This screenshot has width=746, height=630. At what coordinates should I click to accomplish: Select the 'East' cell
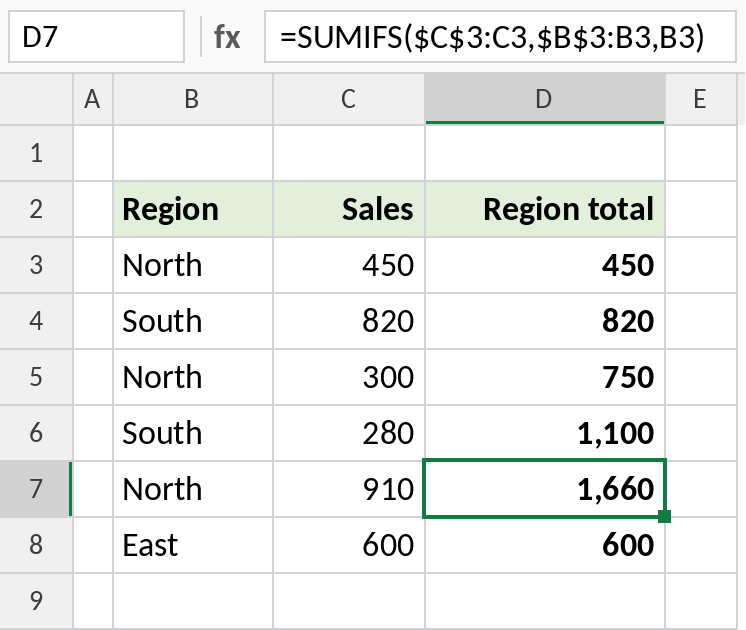click(193, 545)
